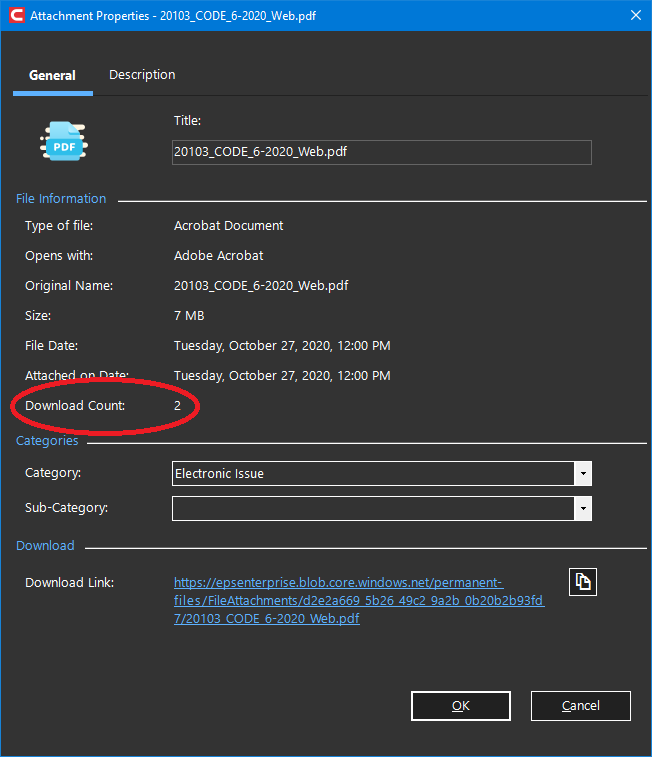Click the Original Name label

click(69, 286)
